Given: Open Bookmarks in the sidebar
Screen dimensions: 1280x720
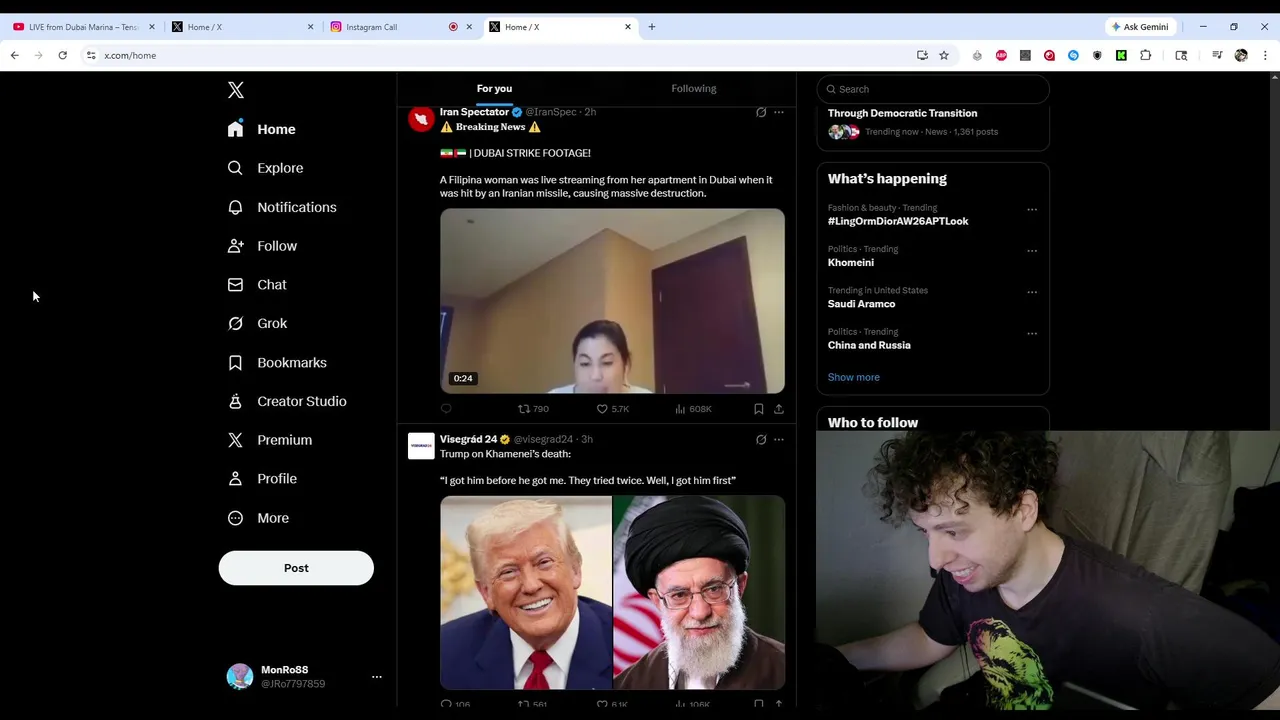Looking at the screenshot, I should pyautogui.click(x=277, y=362).
